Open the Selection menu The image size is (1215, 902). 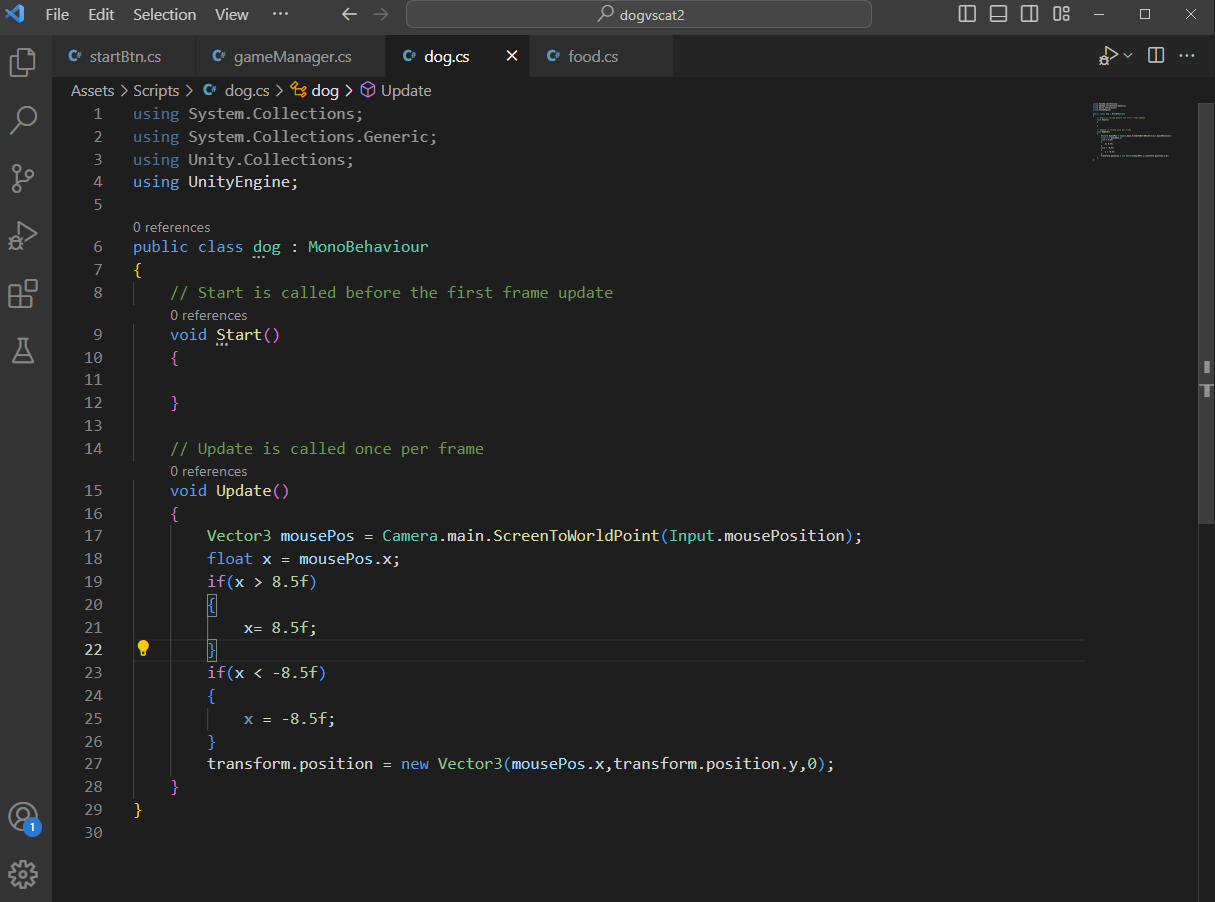coord(165,14)
